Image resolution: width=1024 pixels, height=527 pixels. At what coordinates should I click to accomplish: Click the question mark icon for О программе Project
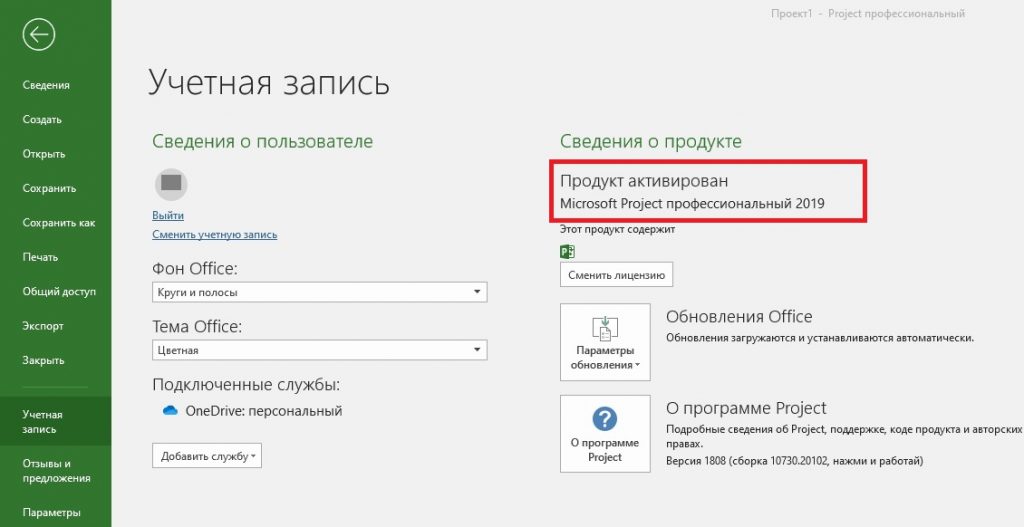(605, 418)
